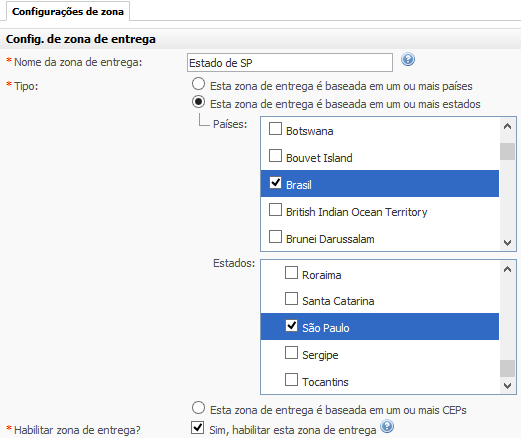Open the Configurações de zona tab
Screen dimensions: 521x444
coord(68,12)
